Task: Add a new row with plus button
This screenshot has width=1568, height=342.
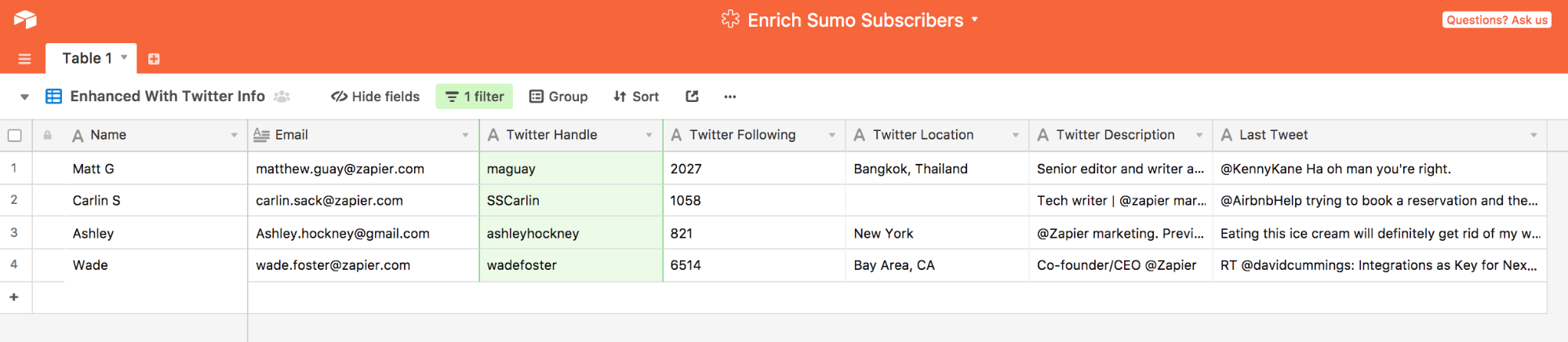Action: click(14, 297)
